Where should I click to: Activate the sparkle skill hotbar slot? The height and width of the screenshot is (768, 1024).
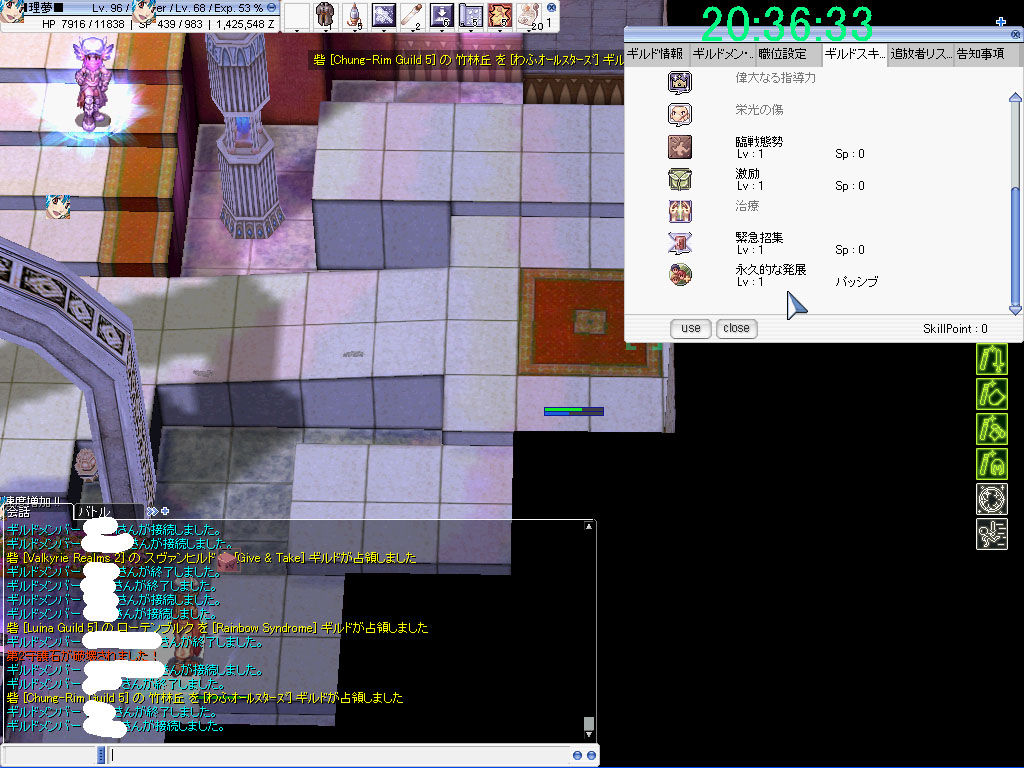[x=383, y=16]
